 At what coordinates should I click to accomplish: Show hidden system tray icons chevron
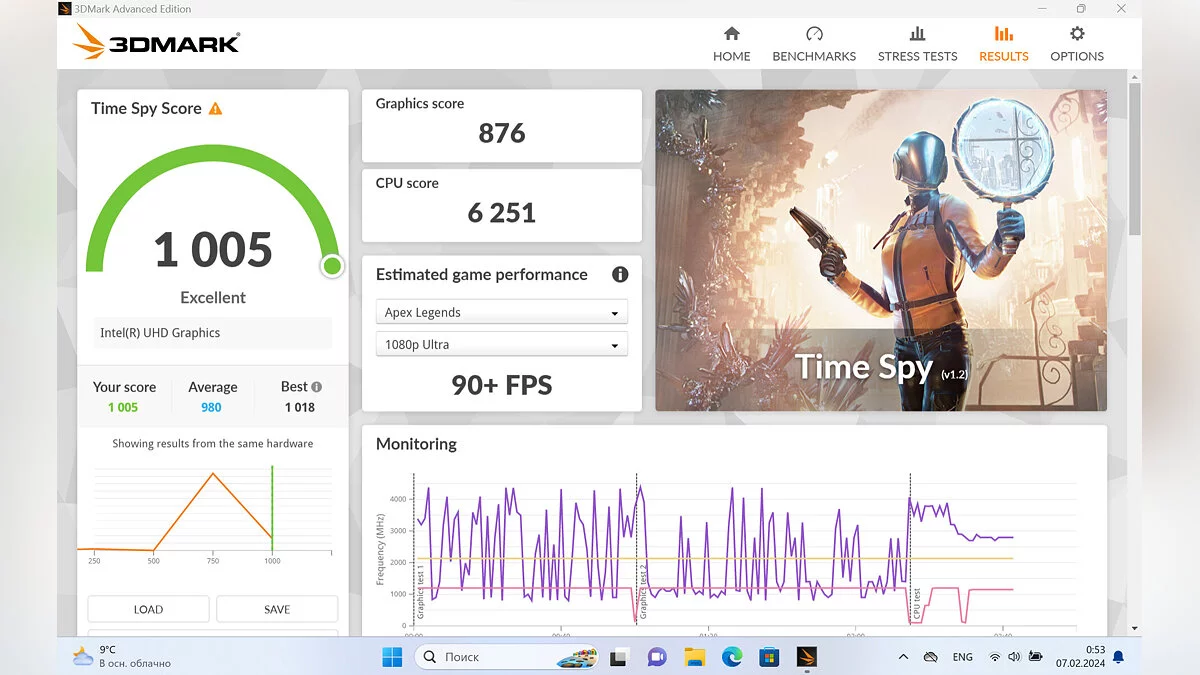(903, 657)
